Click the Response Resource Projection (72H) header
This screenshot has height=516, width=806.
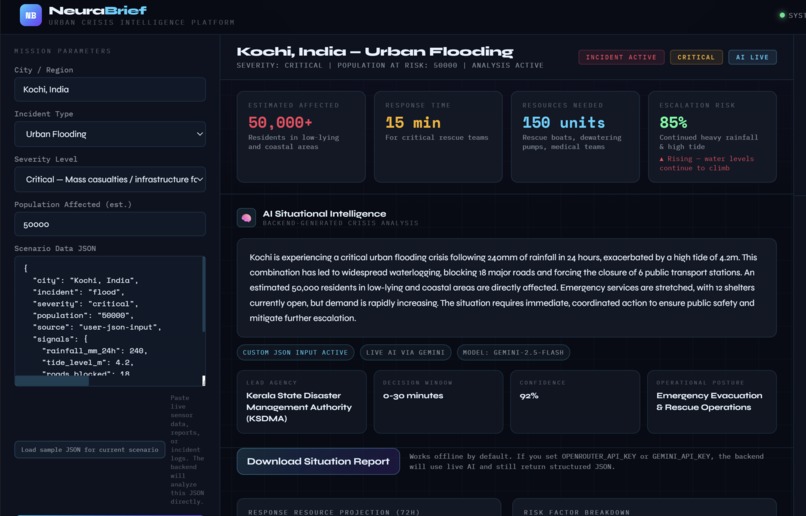click(x=334, y=512)
